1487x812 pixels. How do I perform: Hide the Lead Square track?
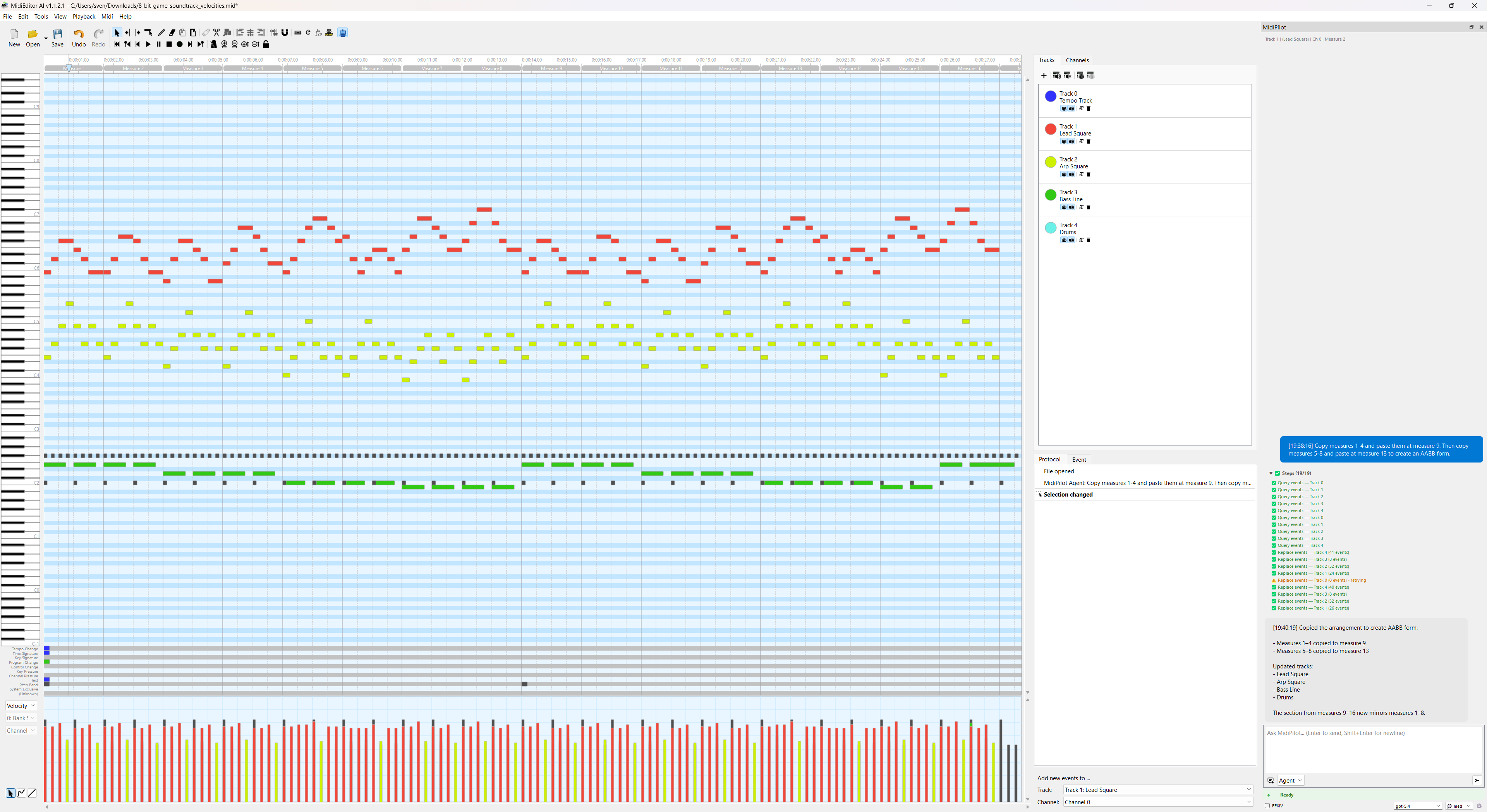1064,141
